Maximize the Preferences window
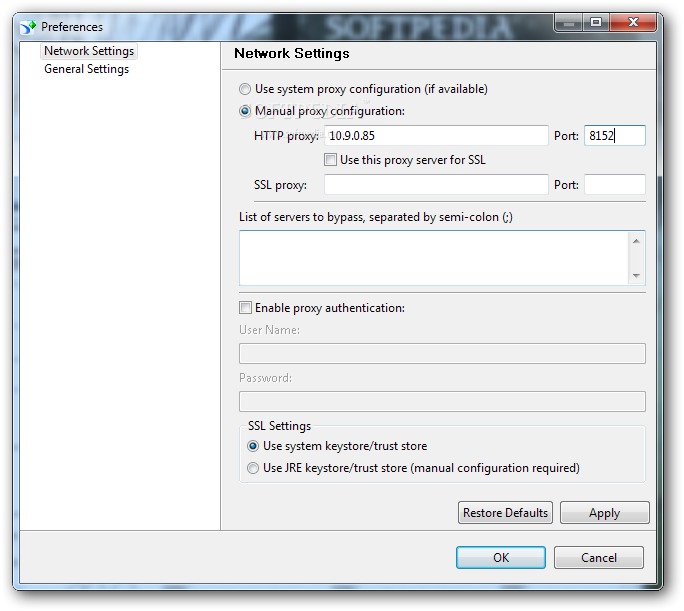Viewport: 684px width, 611px height. (596, 23)
